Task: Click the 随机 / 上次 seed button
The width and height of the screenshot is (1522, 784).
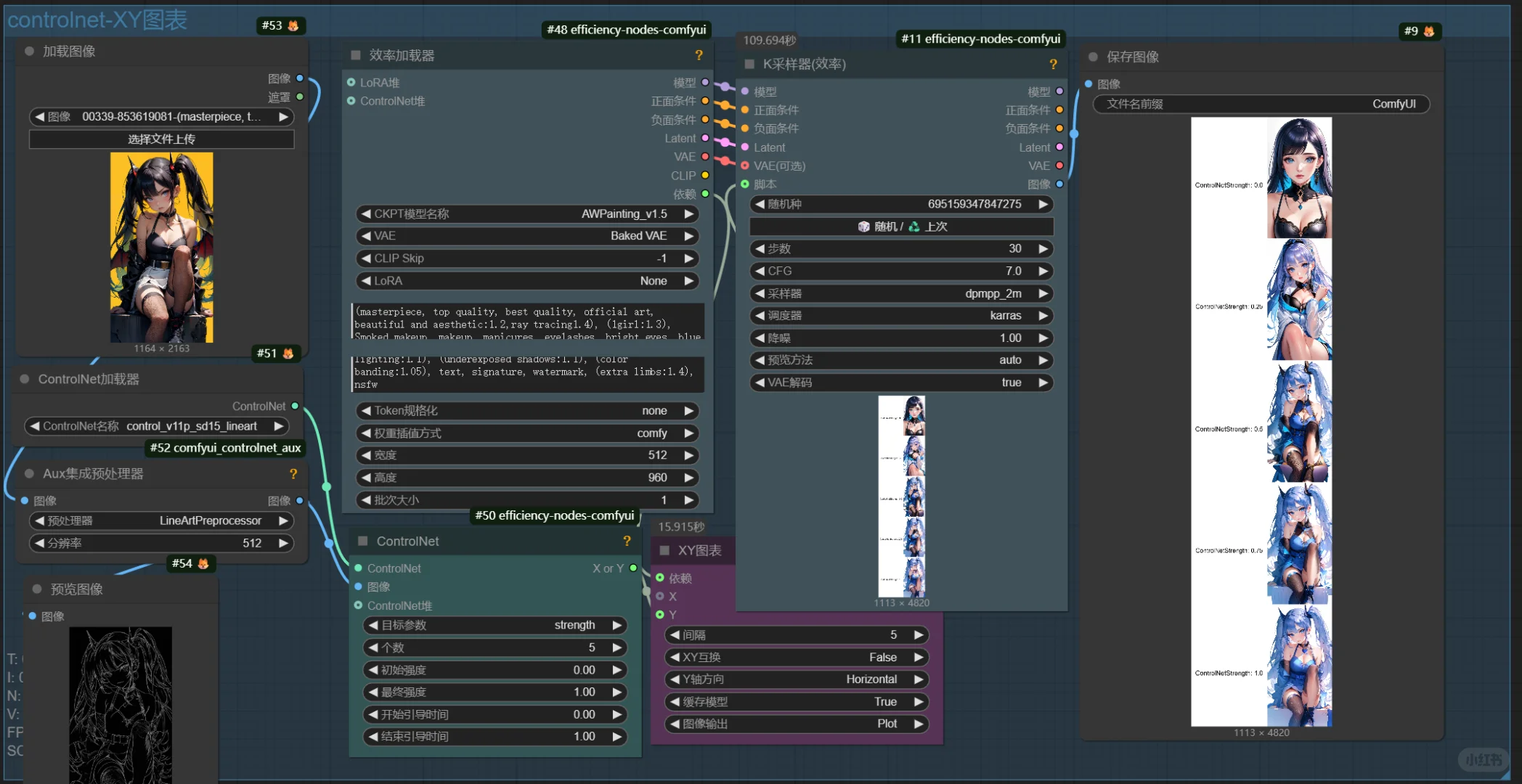Action: pyautogui.click(x=901, y=226)
